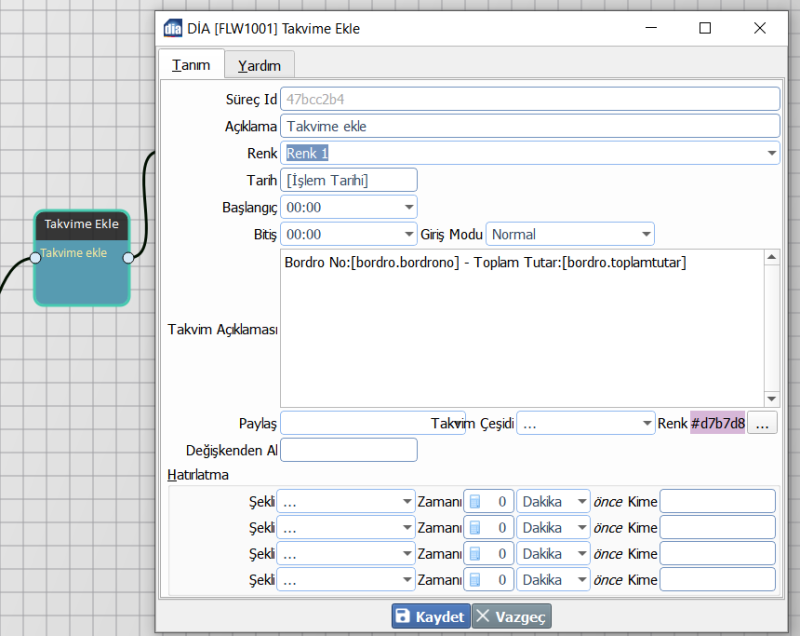Image resolution: width=800 pixels, height=636 pixels.
Task: Click the #d7b7d8 color swatch
Action: [x=717, y=424]
